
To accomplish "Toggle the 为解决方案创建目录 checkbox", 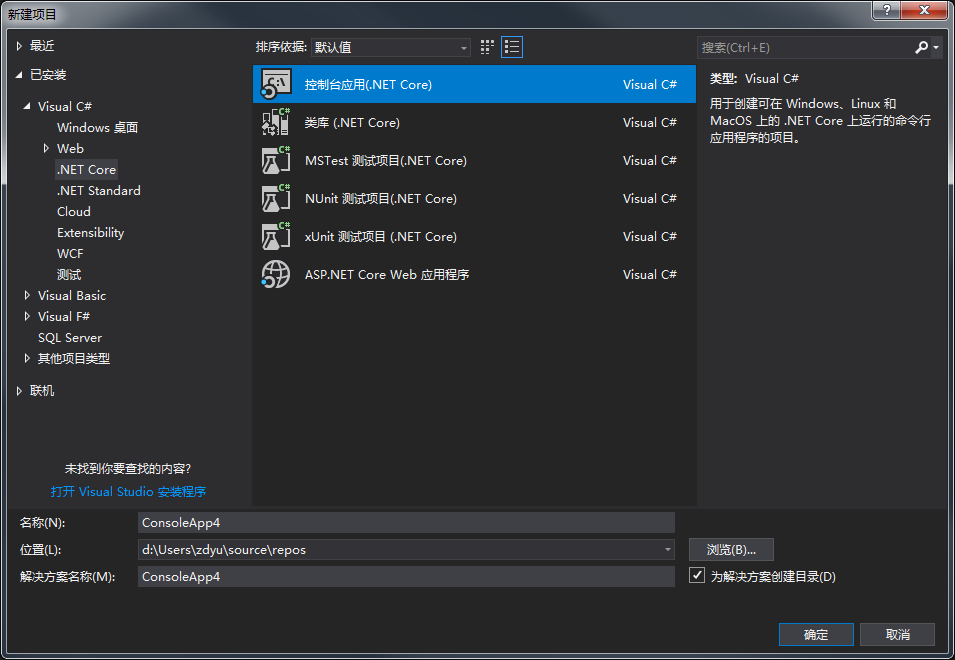I will tap(697, 575).
